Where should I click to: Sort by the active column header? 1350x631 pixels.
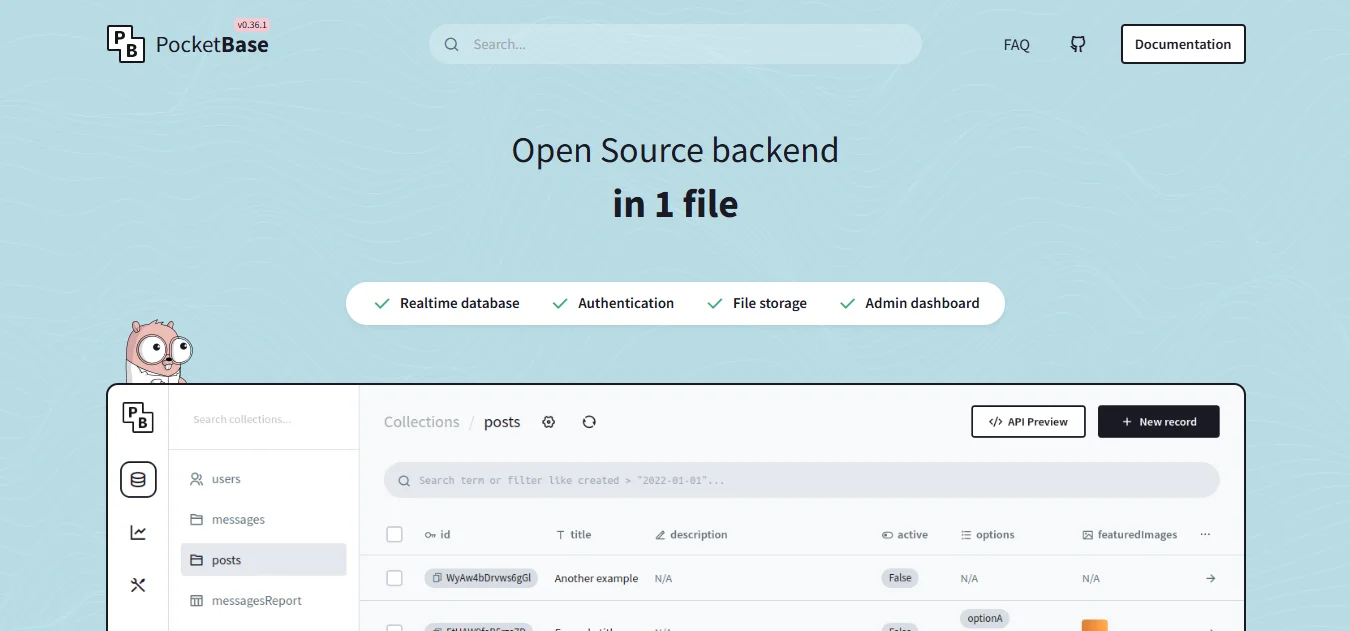click(x=905, y=535)
